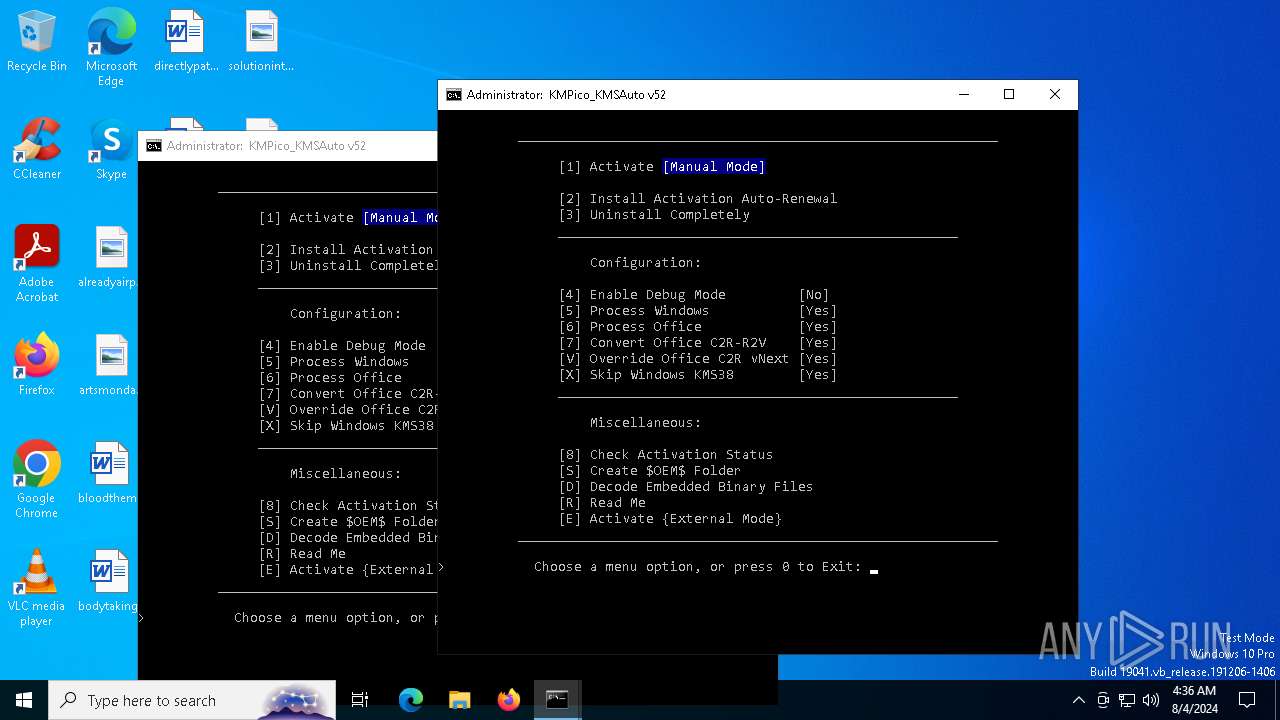Click the Configuration: heading in the background window
This screenshot has width=1280, height=720.
point(345,314)
